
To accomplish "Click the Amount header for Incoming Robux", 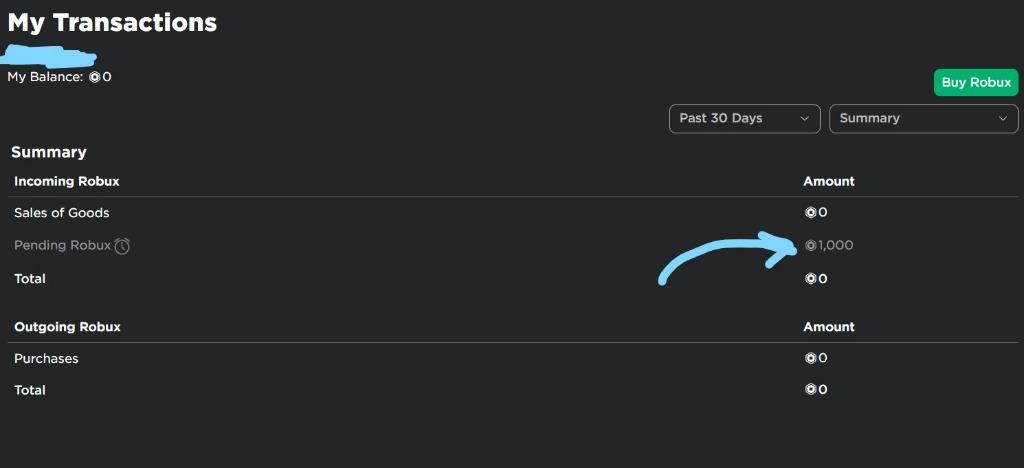I will point(829,181).
